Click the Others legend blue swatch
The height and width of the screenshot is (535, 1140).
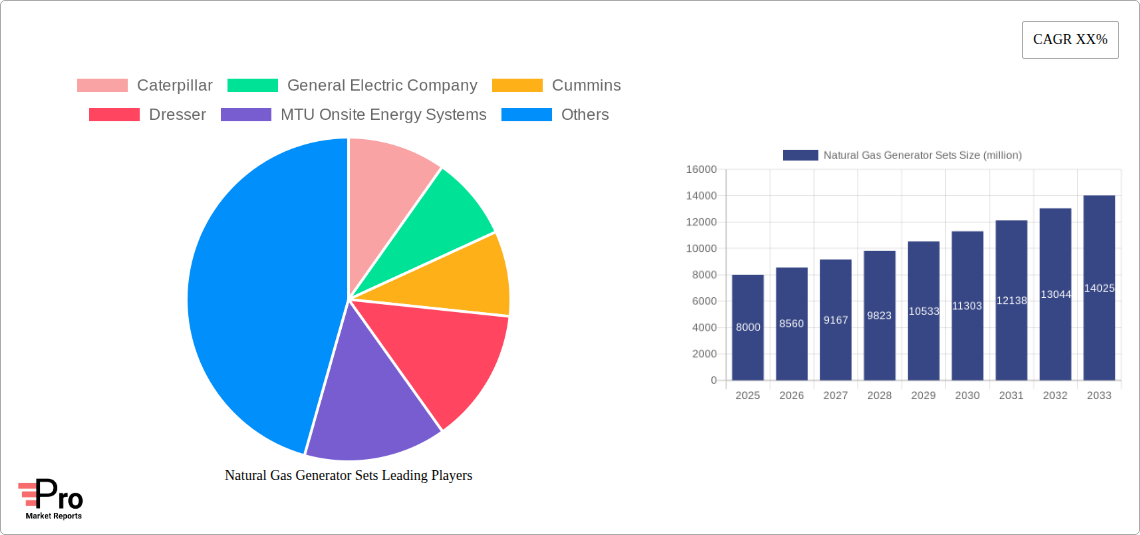pyautogui.click(x=526, y=115)
